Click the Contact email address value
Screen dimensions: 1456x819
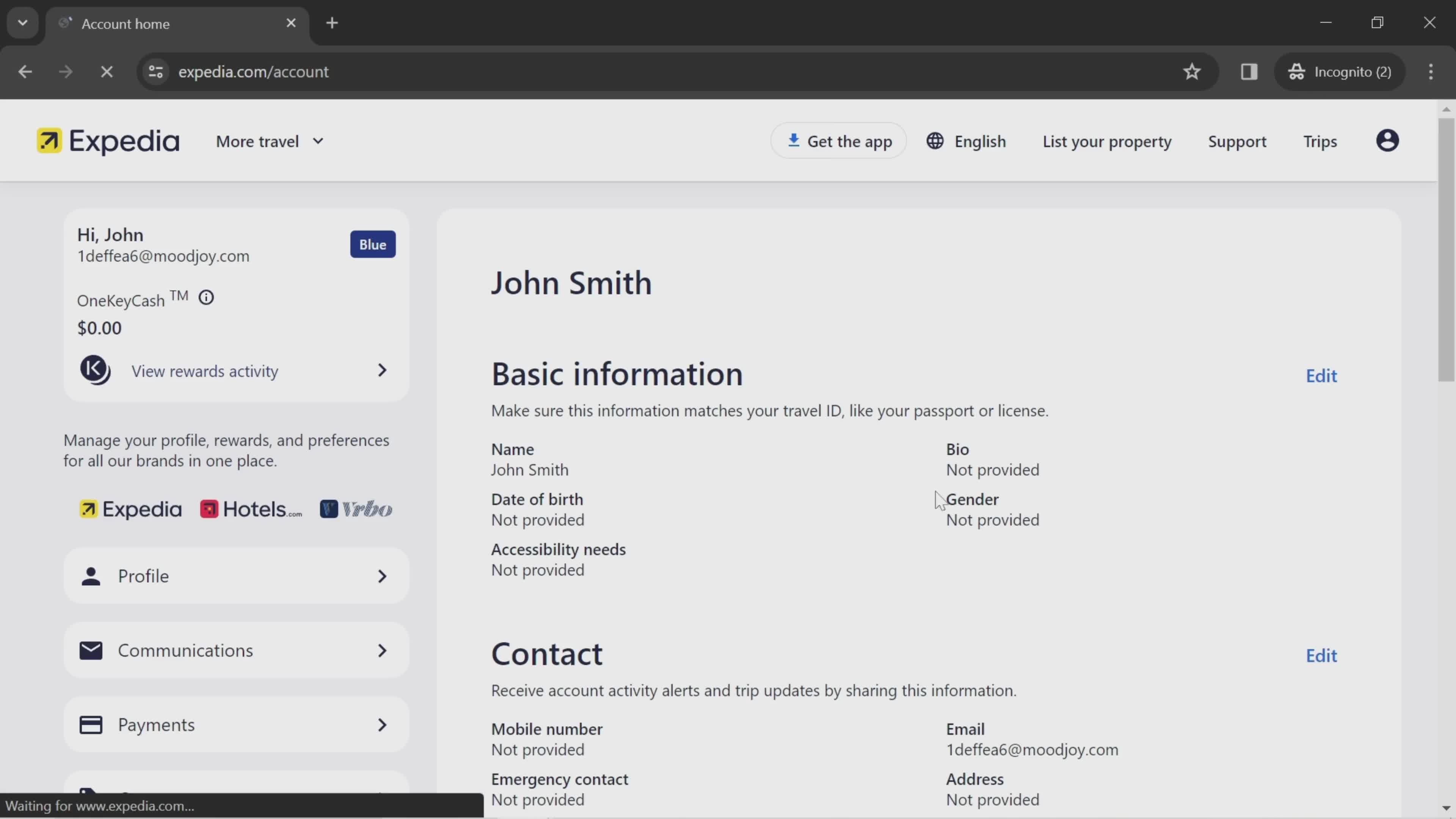tap(1032, 750)
